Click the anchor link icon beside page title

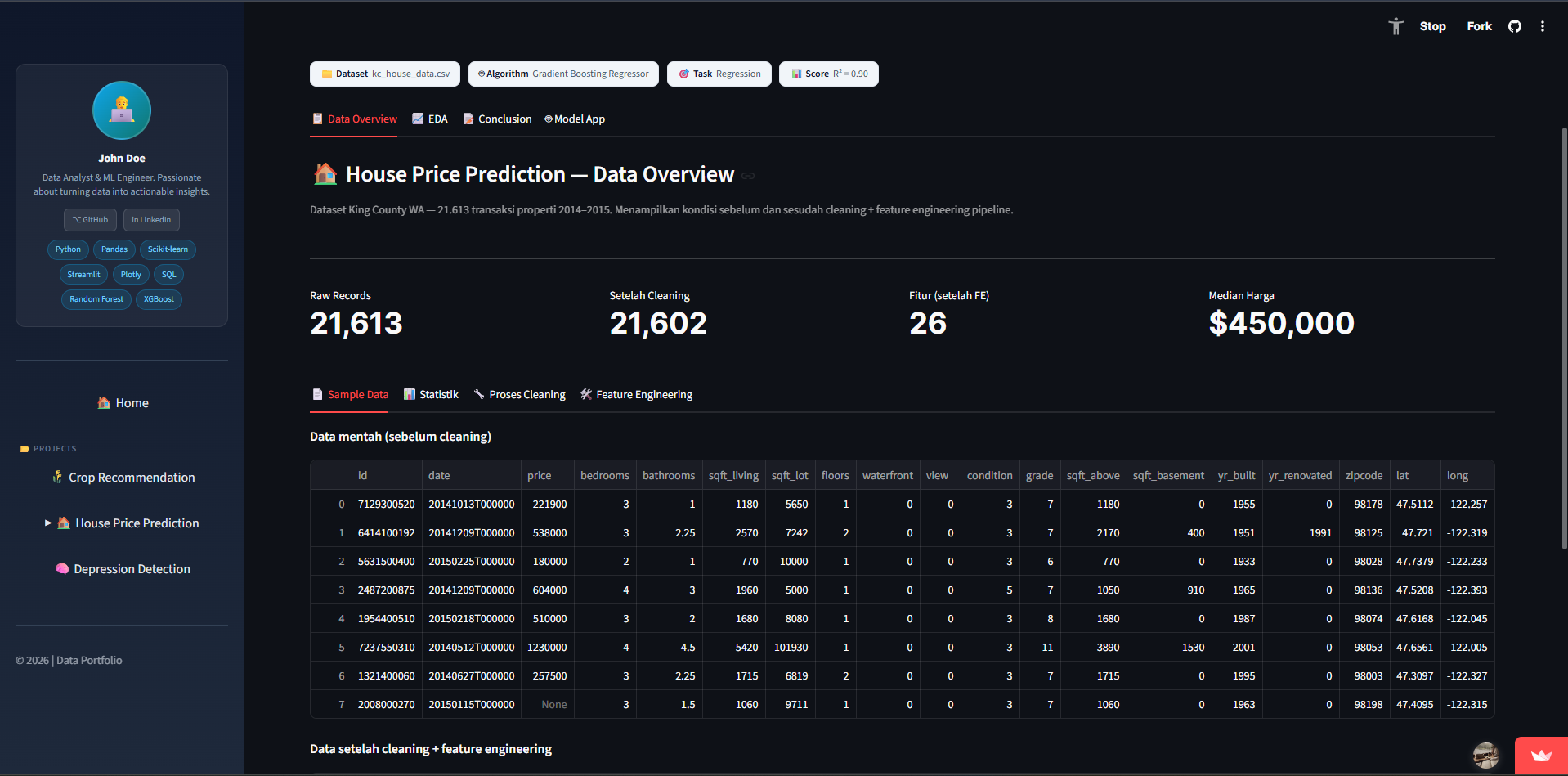coord(748,176)
